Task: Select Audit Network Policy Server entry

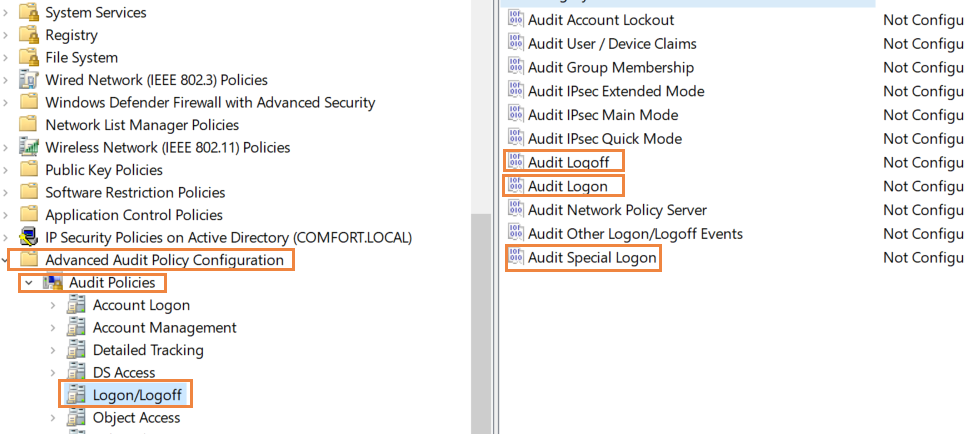Action: [617, 209]
